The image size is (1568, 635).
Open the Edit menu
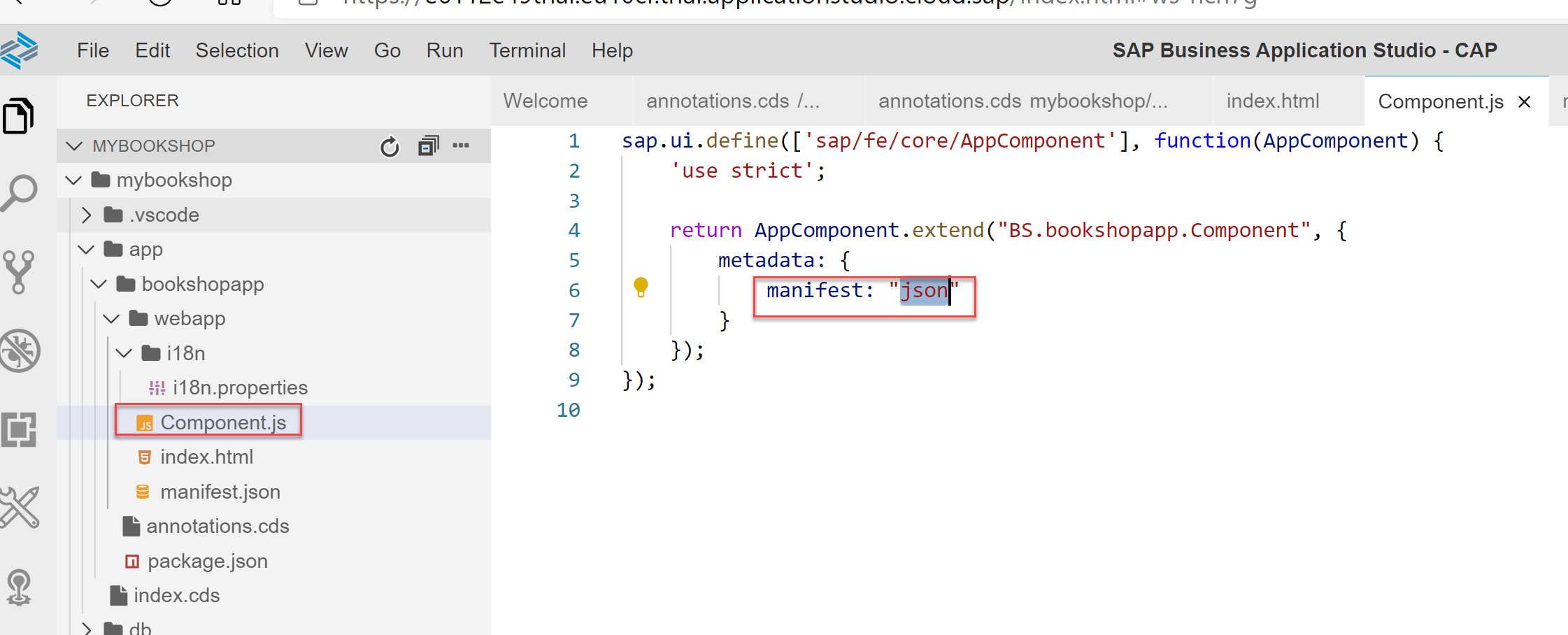(152, 50)
